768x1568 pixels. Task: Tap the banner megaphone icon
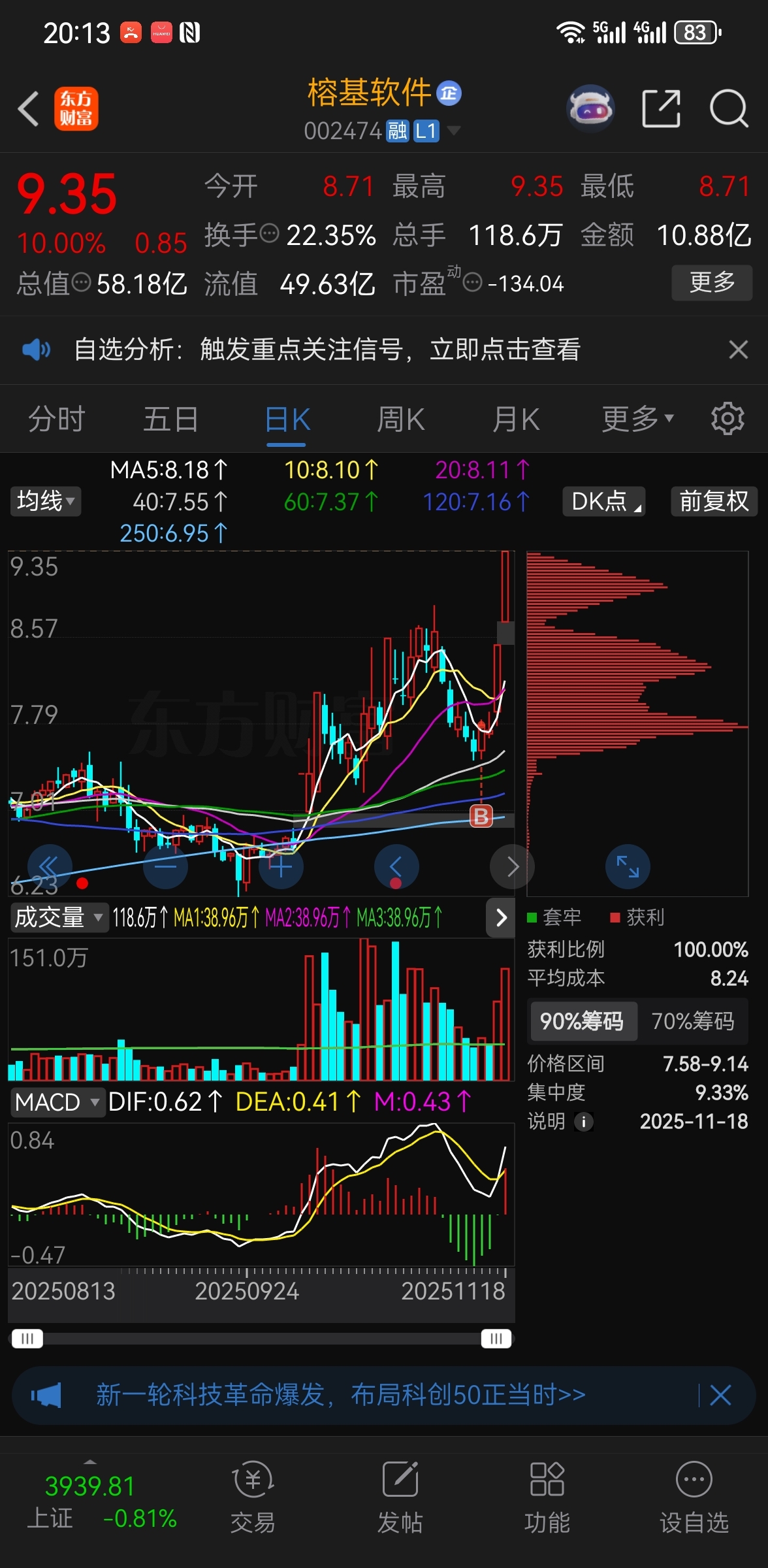click(46, 1396)
